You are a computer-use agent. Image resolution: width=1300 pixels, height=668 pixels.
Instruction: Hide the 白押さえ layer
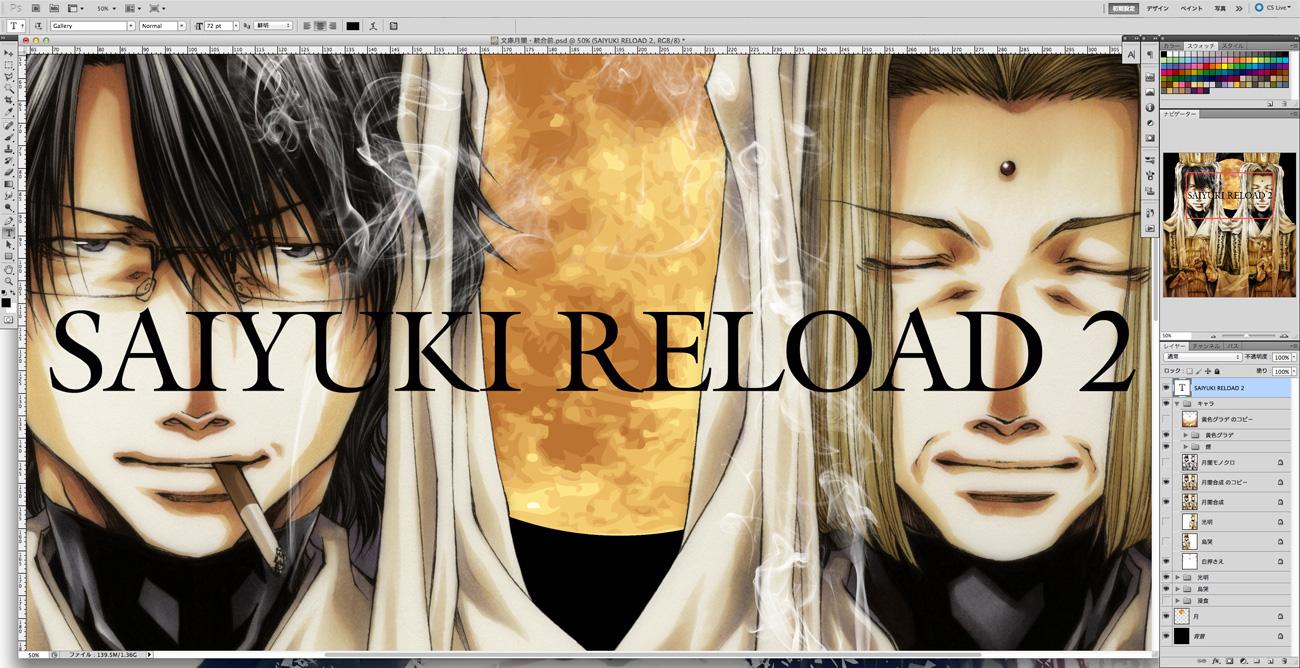click(x=1166, y=561)
